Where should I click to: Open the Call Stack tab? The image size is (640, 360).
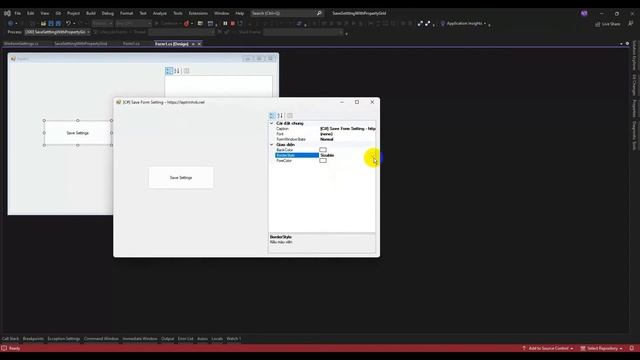click(x=10, y=339)
